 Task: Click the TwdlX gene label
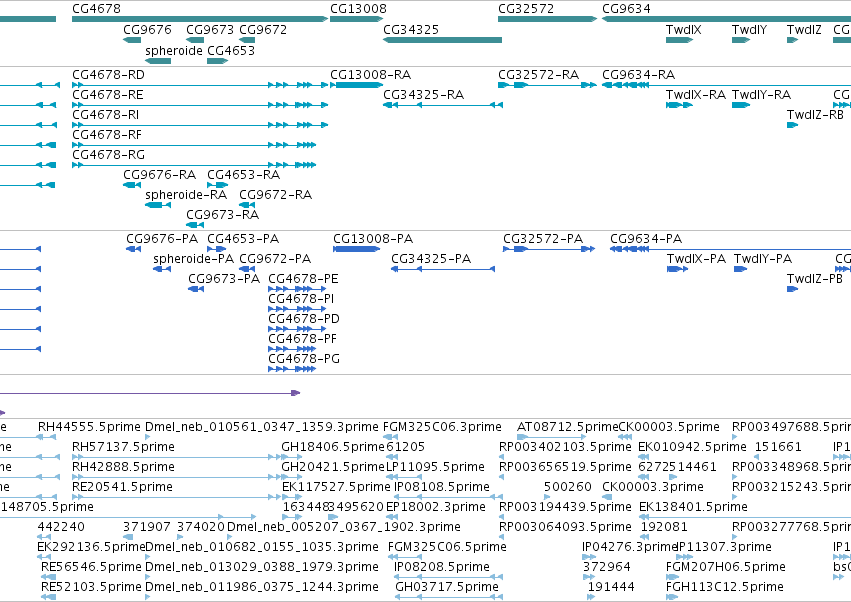(683, 29)
